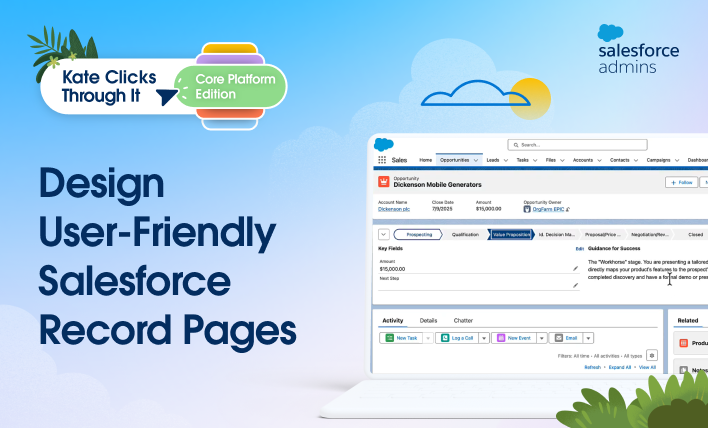Select the Activity tab
The height and width of the screenshot is (428, 708).
[393, 321]
